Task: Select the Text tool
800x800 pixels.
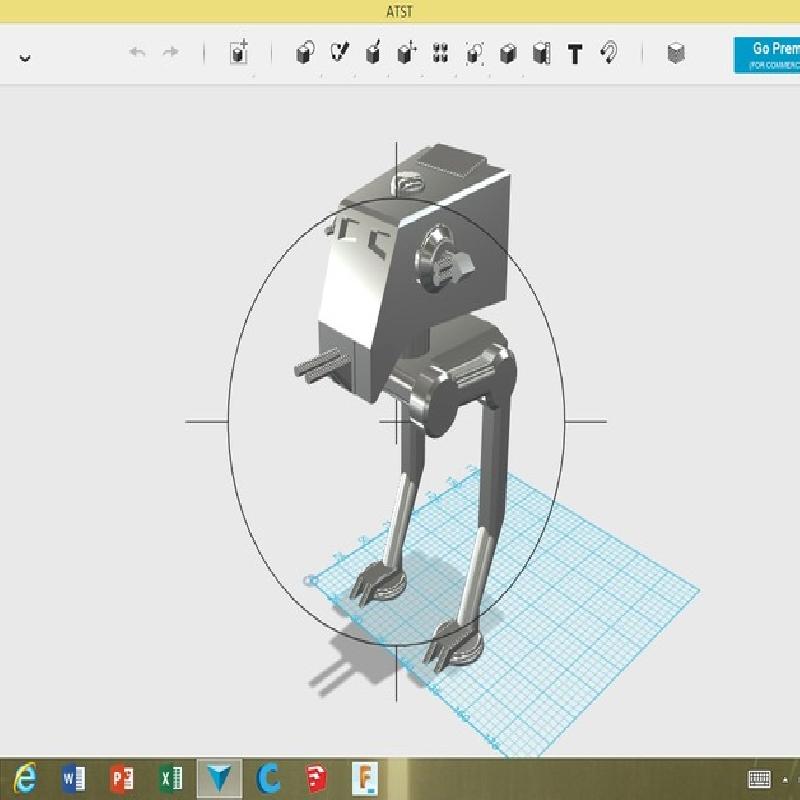Action: [x=575, y=54]
